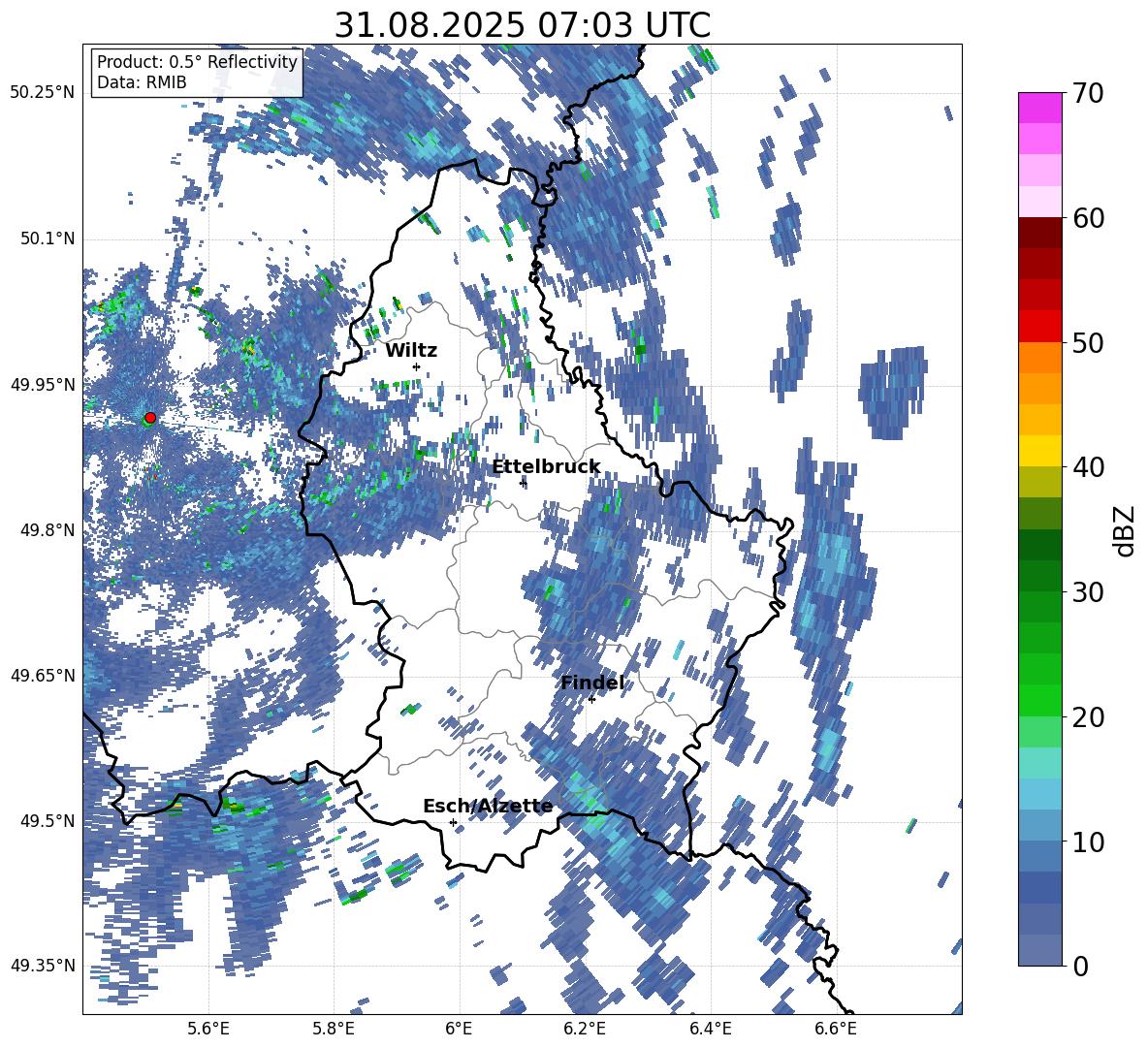Click the colorbar 10 tick label
The width and height of the screenshot is (1148, 1048).
click(1088, 842)
